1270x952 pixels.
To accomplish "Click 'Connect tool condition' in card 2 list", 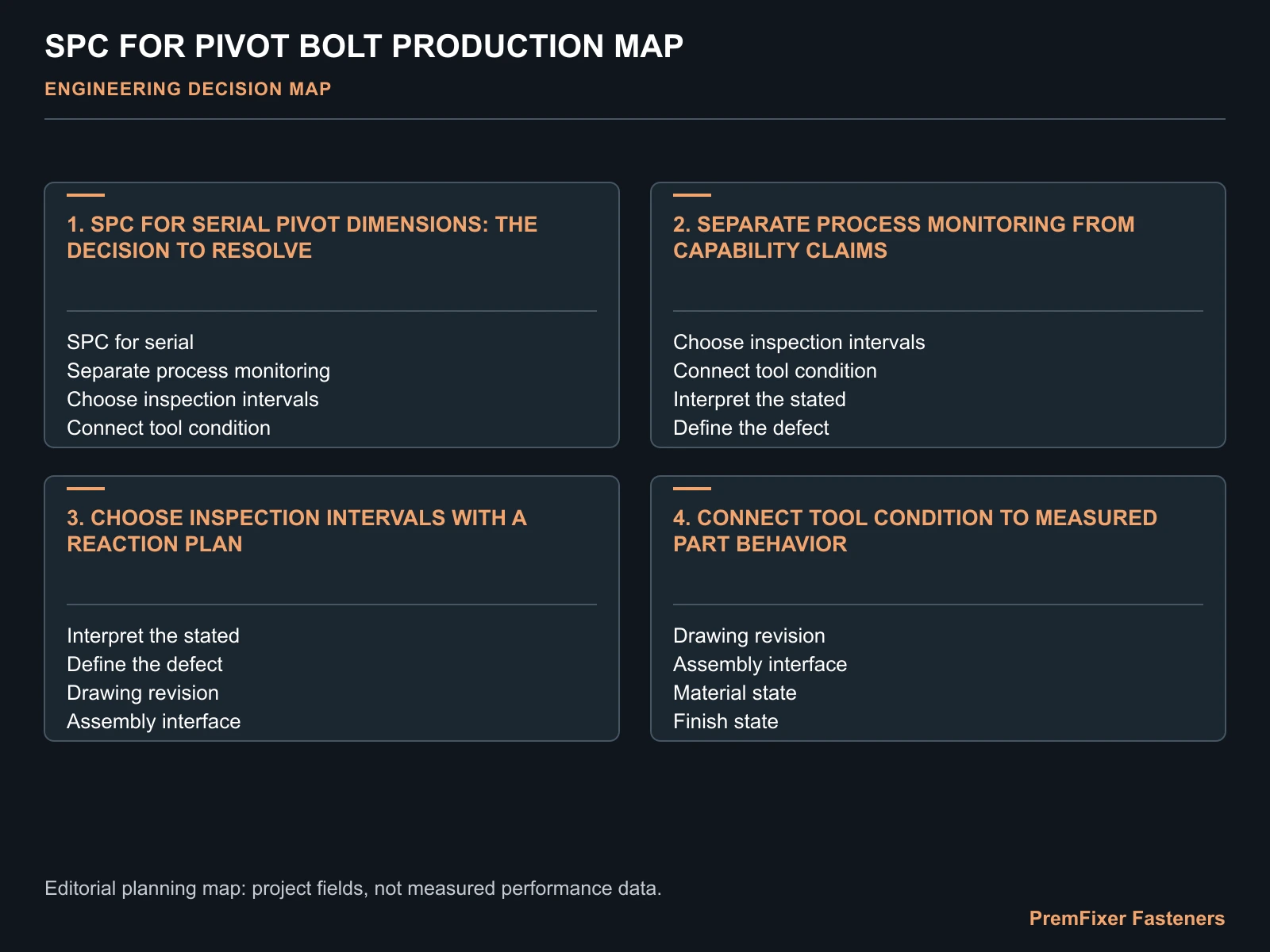I will [775, 370].
